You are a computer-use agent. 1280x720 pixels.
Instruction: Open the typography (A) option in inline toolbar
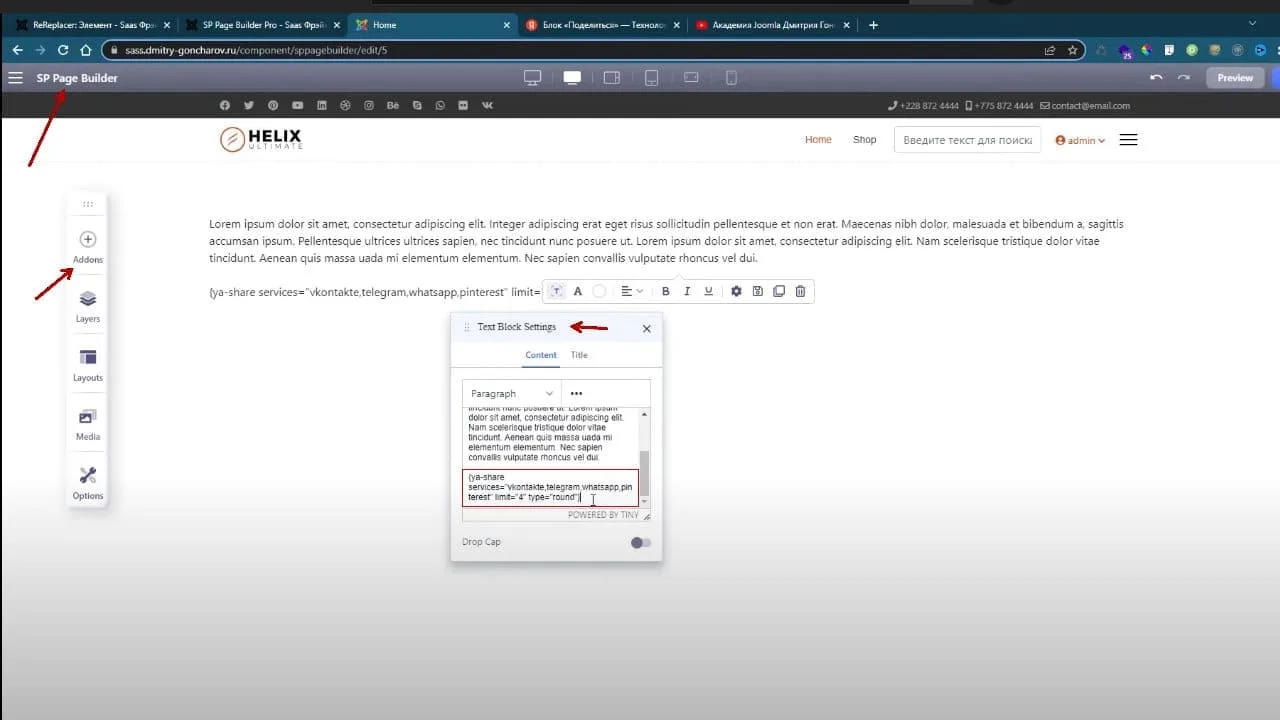coord(577,291)
